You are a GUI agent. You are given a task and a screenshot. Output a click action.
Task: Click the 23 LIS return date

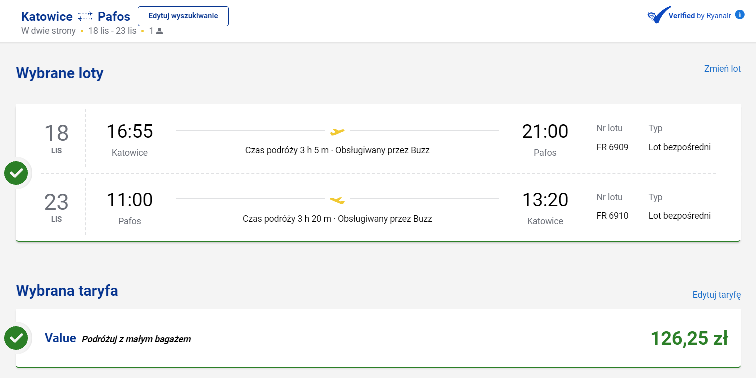(56, 207)
